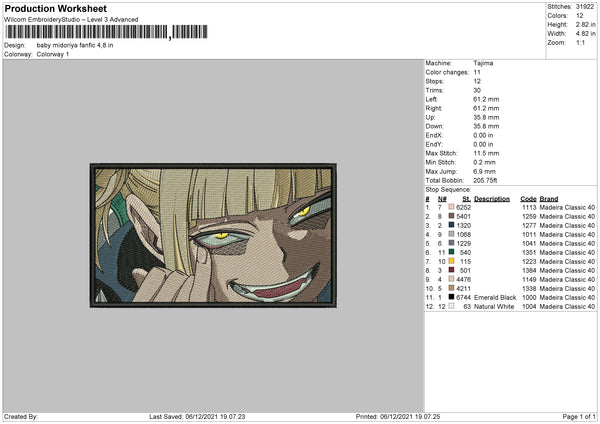Viewport: 600px width, 424px height.
Task: Click the 'Description' column header
Action: [492, 199]
